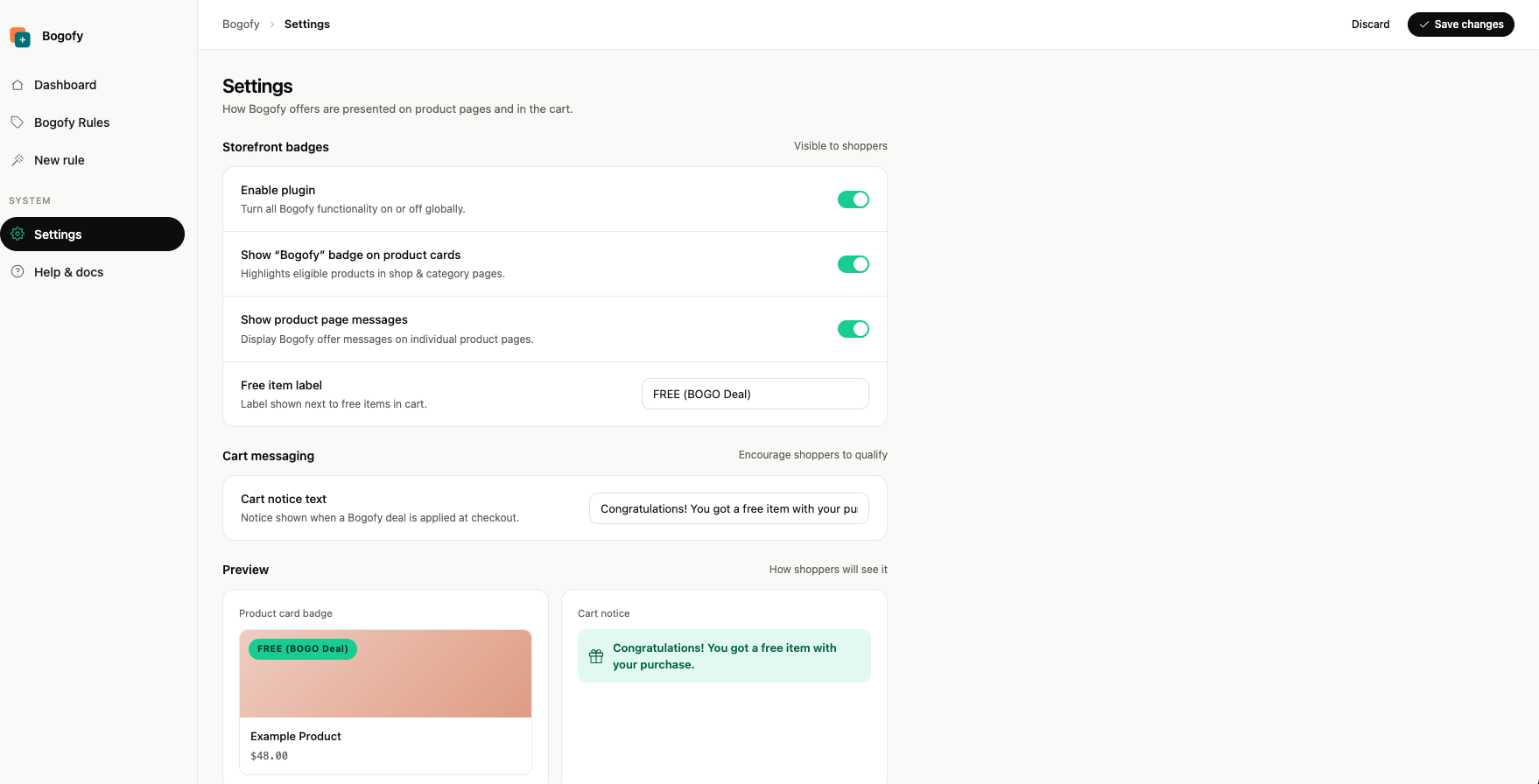The image size is (1539, 784).
Task: Click the Bogofy breadcrumb link
Action: coord(241,24)
